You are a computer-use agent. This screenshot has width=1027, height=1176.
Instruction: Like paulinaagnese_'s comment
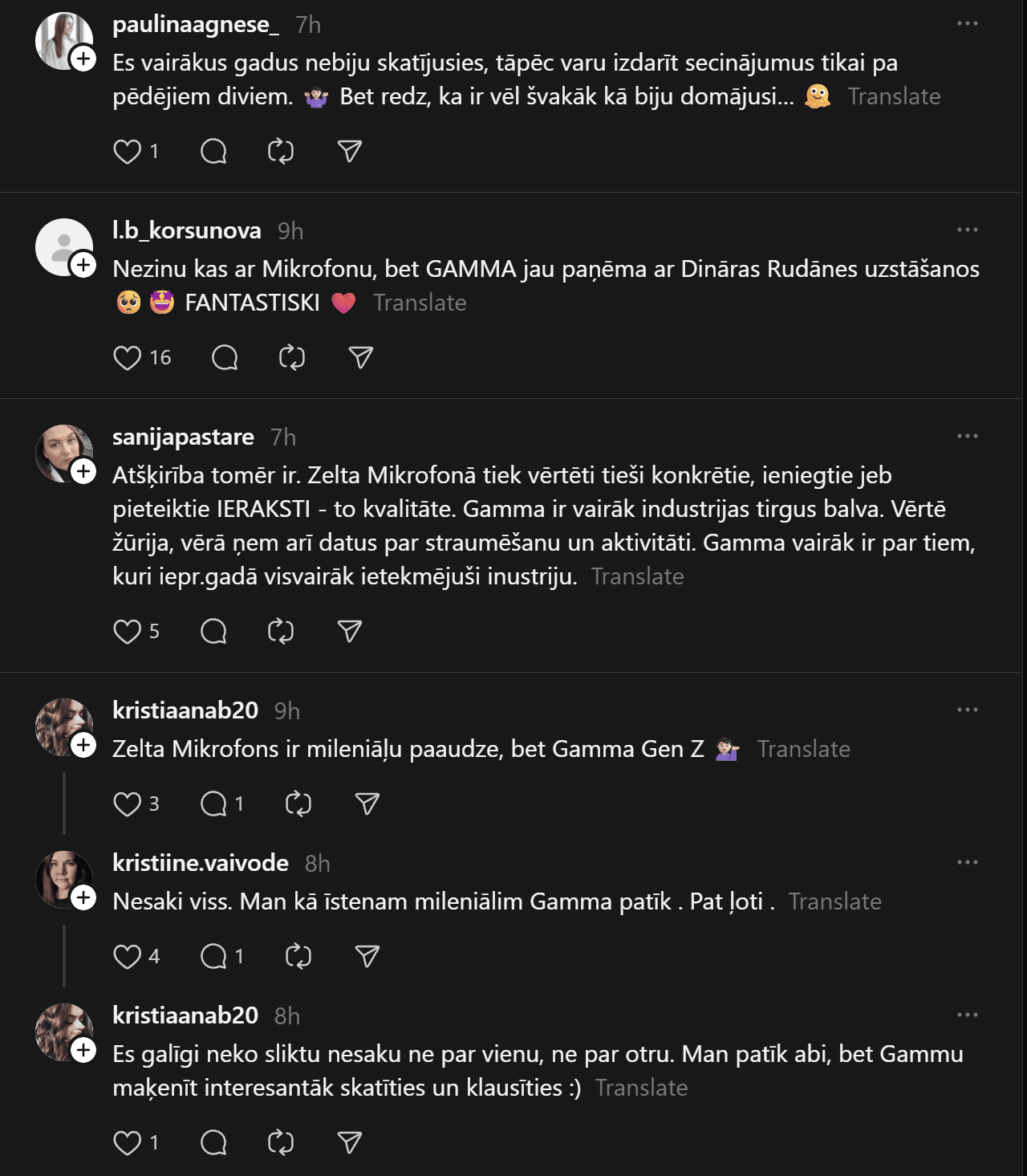point(127,152)
